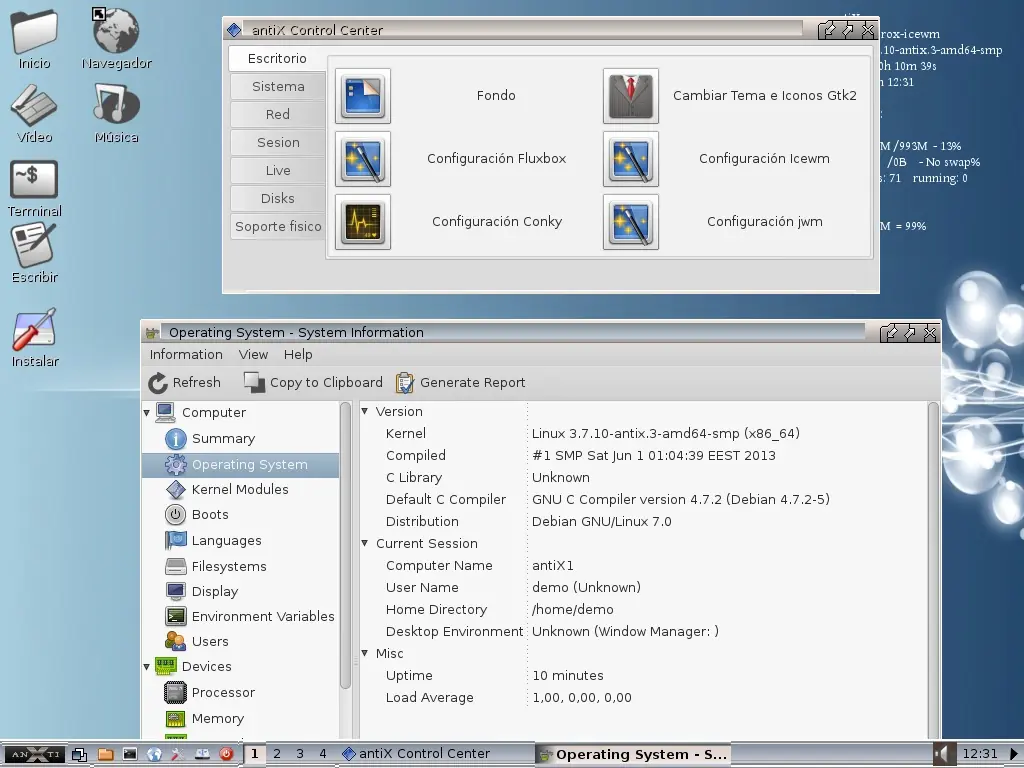The image size is (1024, 768).
Task: Select Processor under Devices
Action: 223,692
